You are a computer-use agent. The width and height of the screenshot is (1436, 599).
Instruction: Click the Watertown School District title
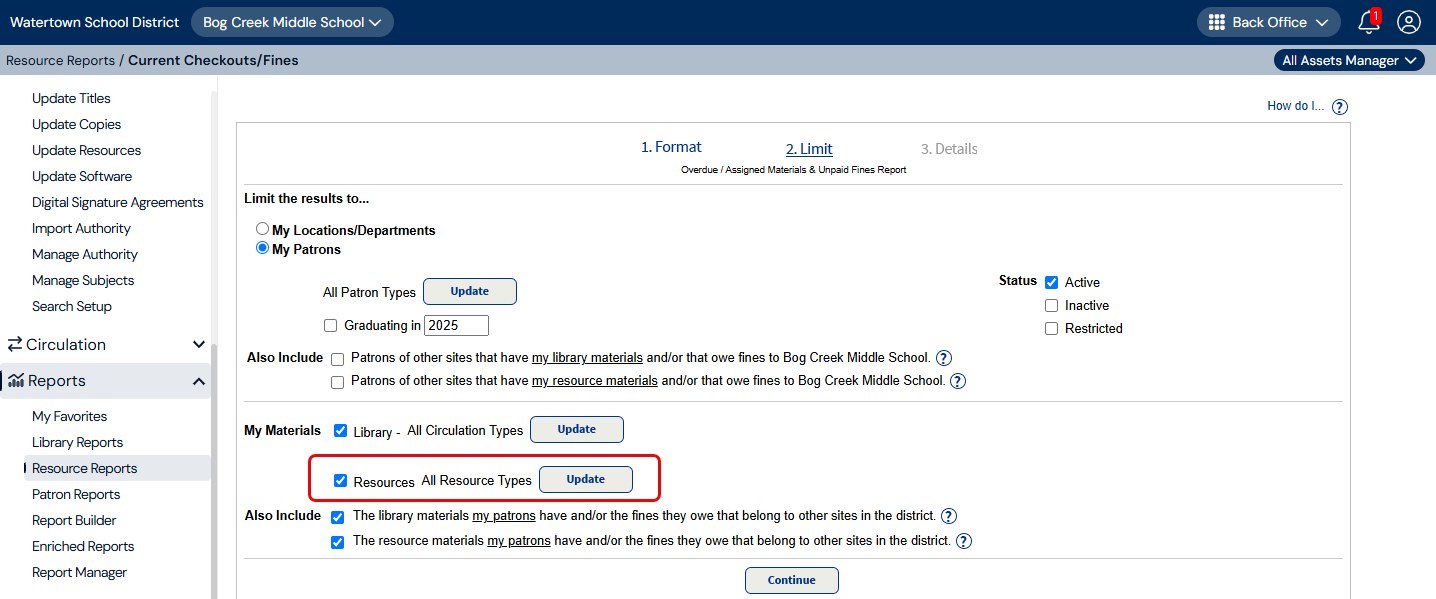(95, 22)
